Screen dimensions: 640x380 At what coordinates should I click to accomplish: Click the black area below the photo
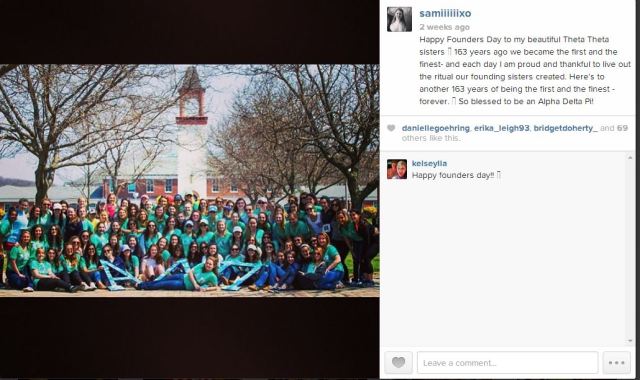point(189,337)
